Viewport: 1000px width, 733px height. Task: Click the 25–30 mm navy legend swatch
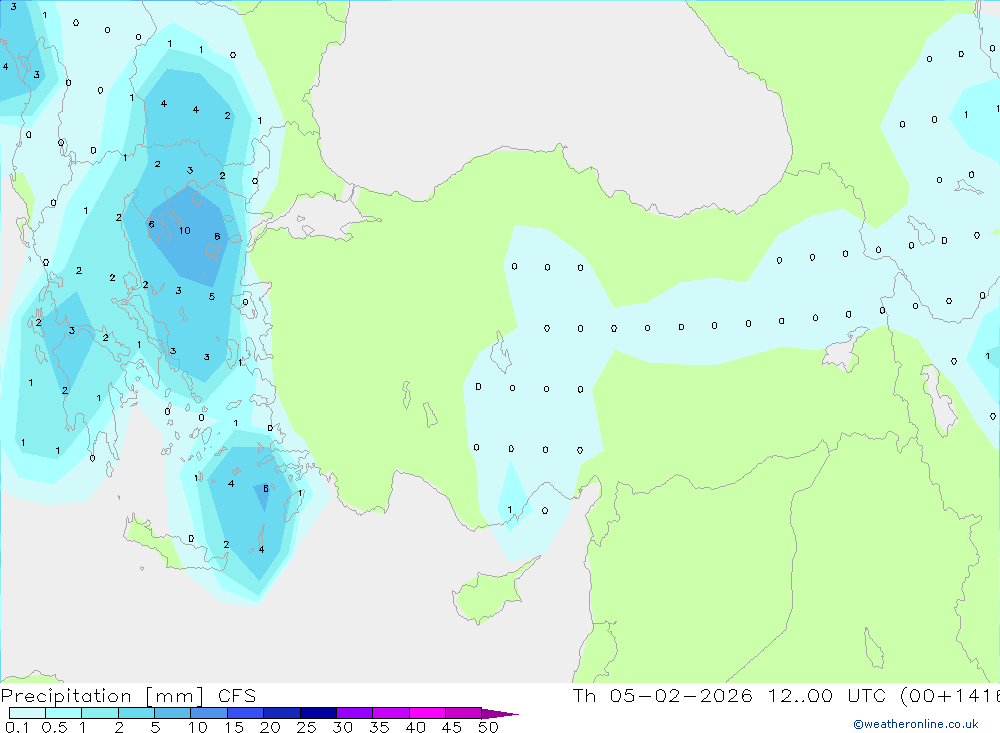coord(318,713)
